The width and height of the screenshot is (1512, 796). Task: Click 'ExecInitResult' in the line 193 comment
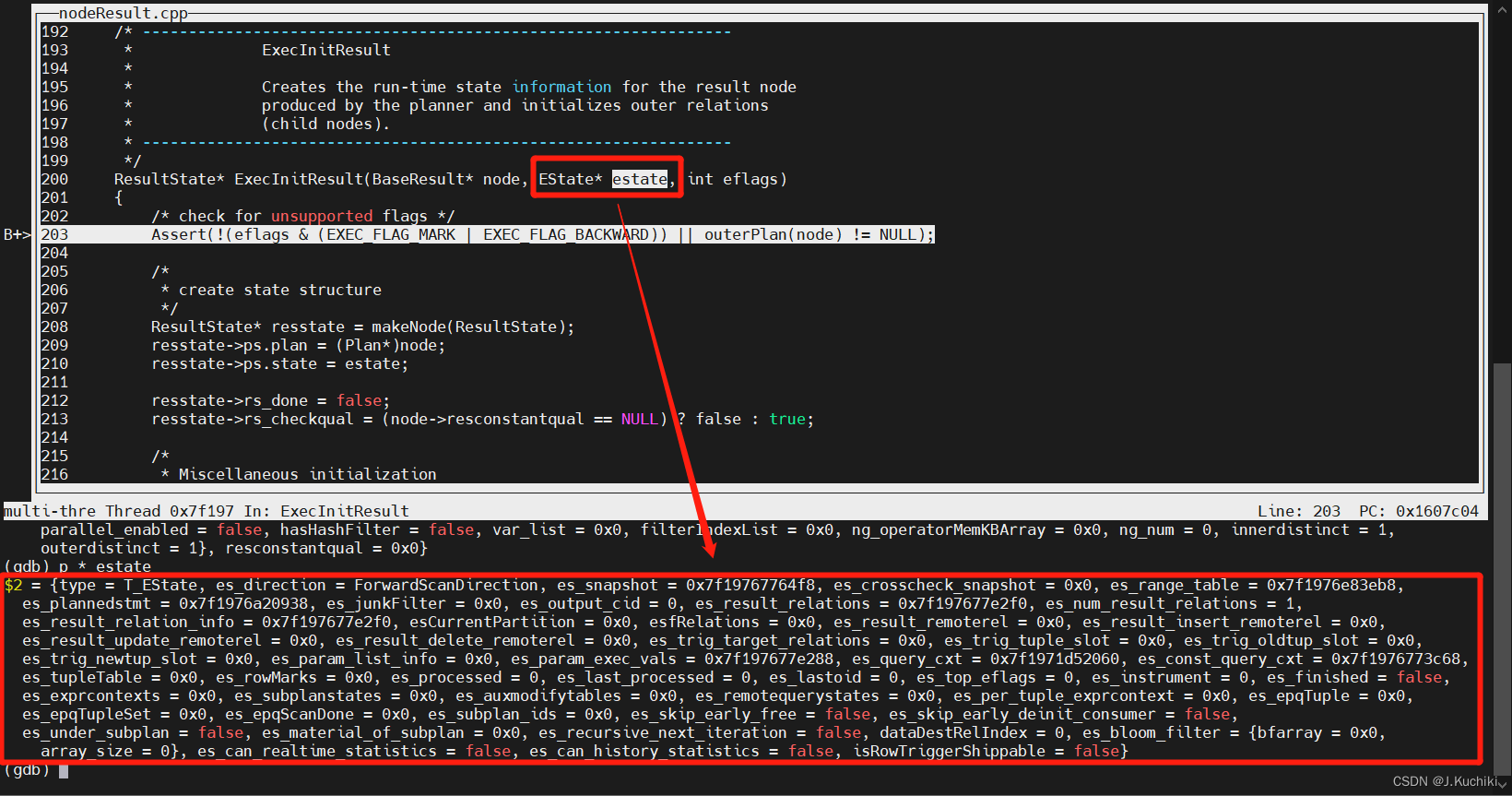click(326, 50)
